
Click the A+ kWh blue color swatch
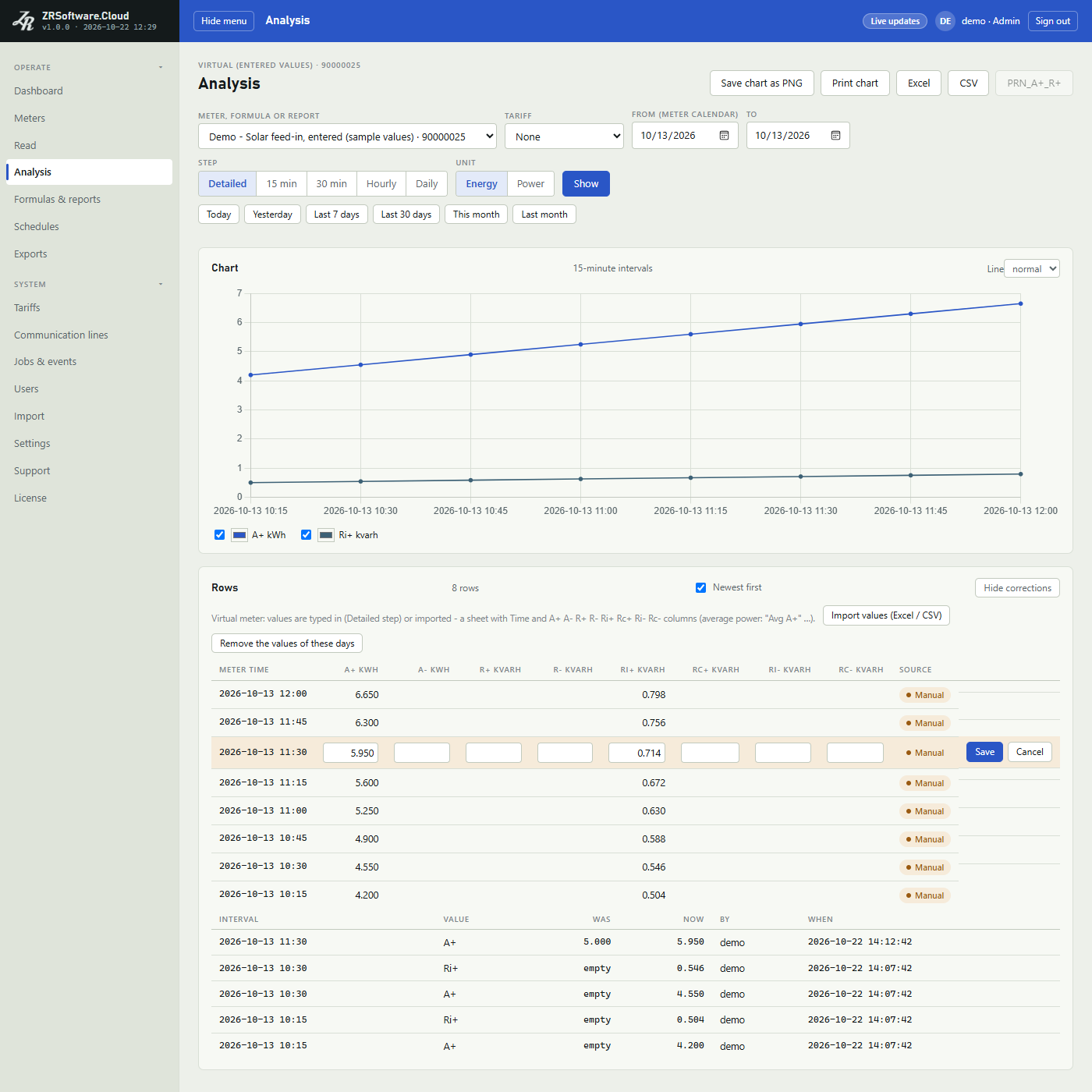point(239,535)
